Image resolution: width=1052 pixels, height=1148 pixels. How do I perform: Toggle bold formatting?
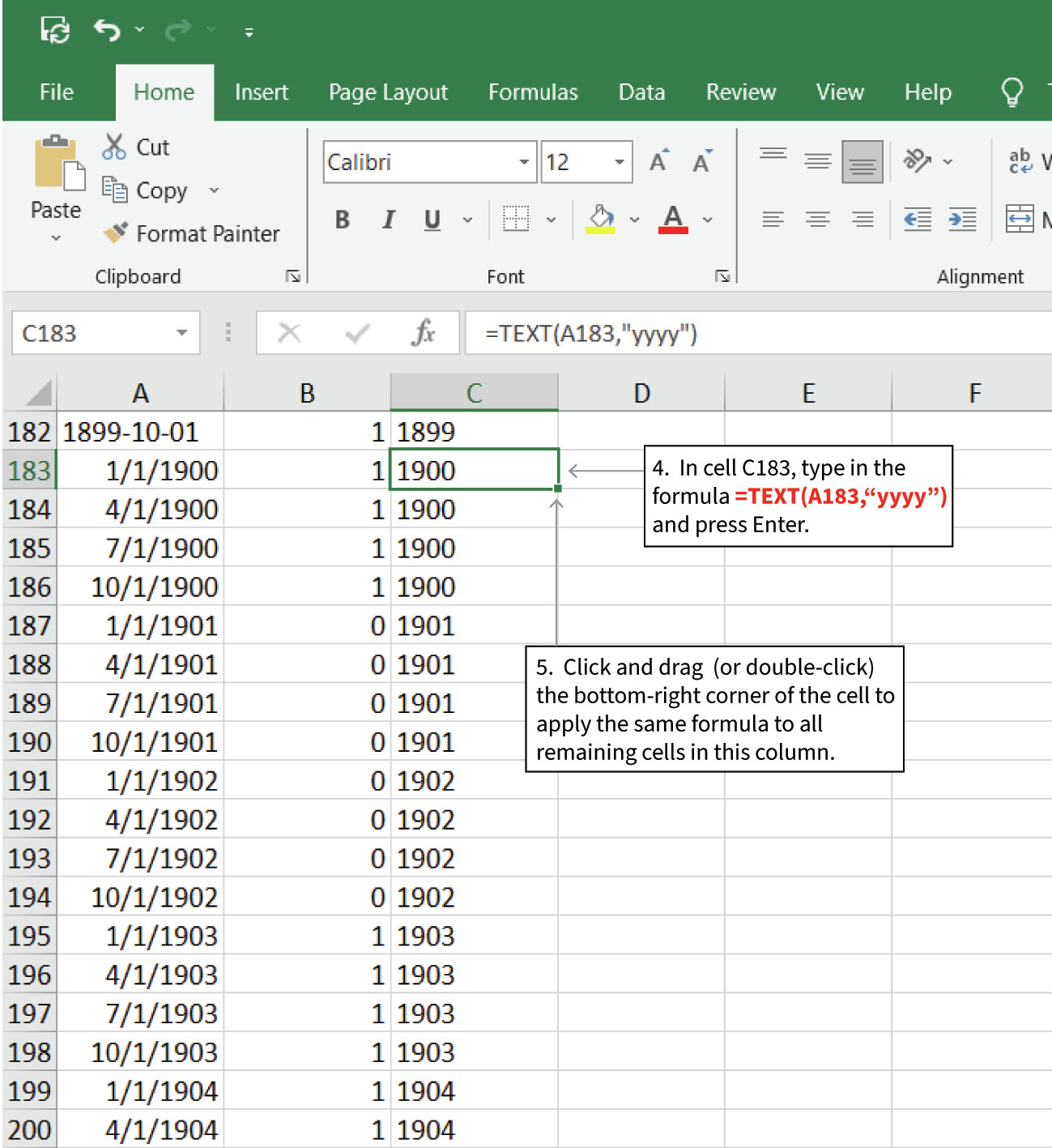(x=342, y=219)
